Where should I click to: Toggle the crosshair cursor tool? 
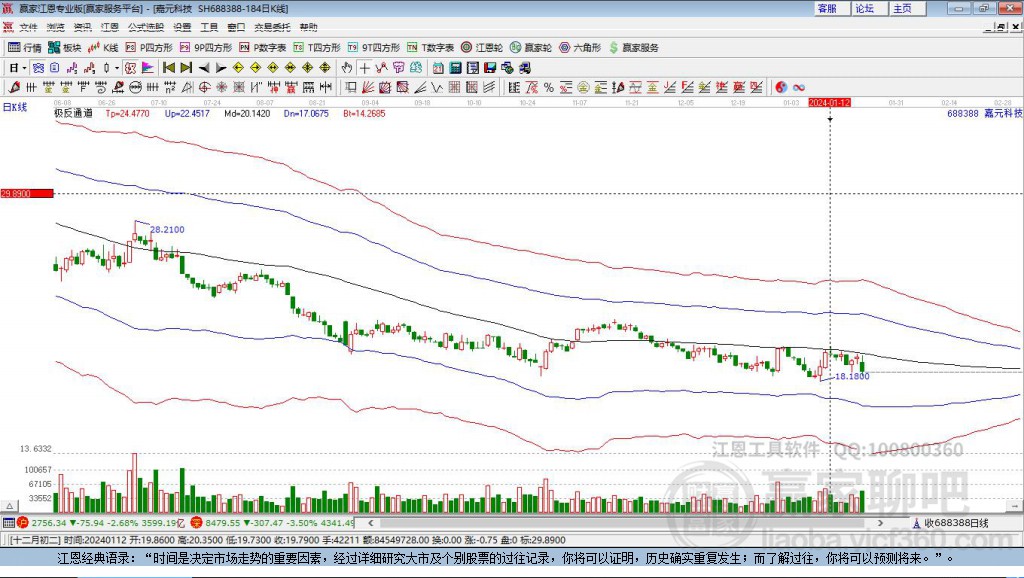(365, 67)
